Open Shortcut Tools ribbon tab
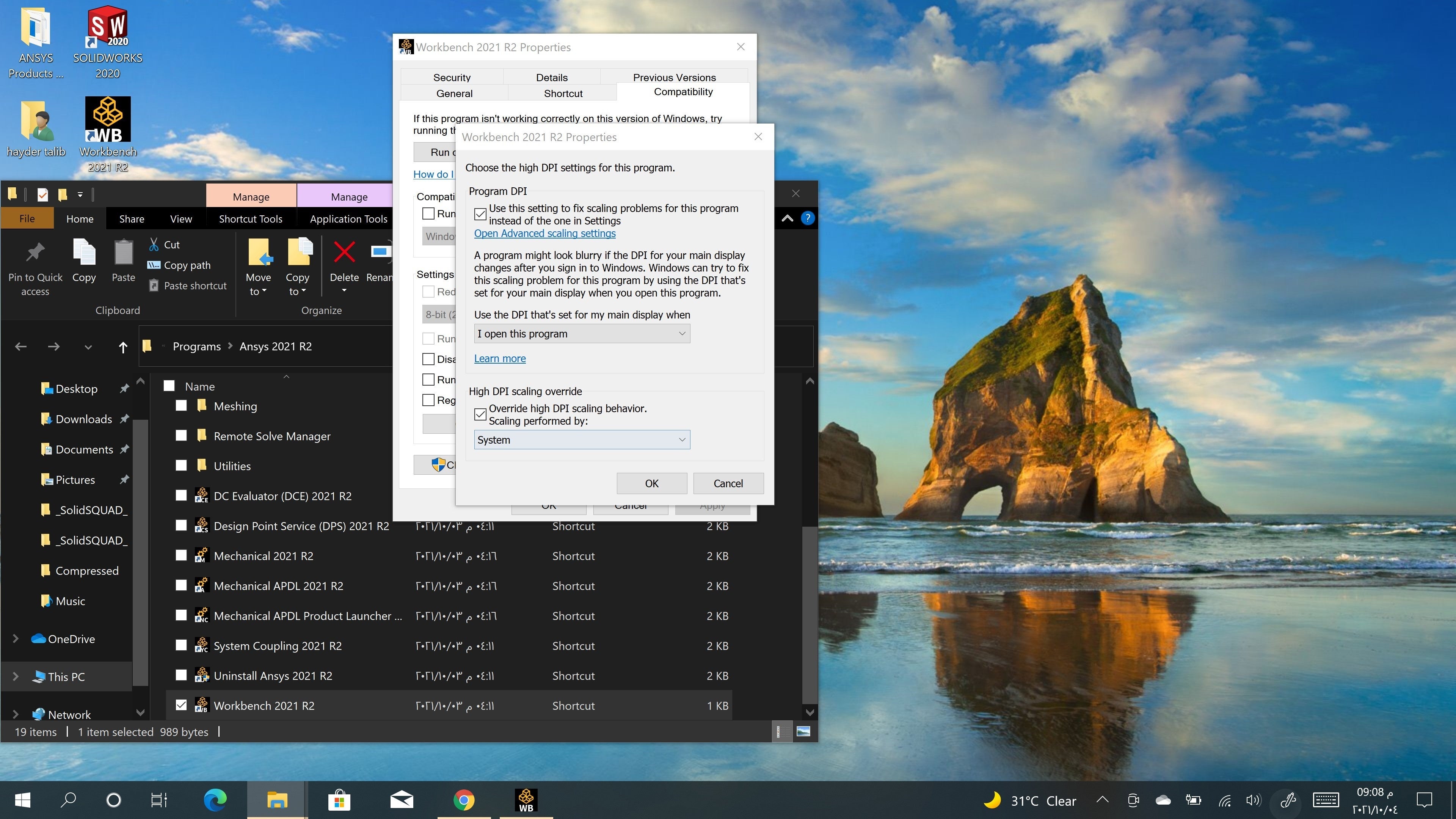Screen dimensions: 1456x819 (250, 219)
